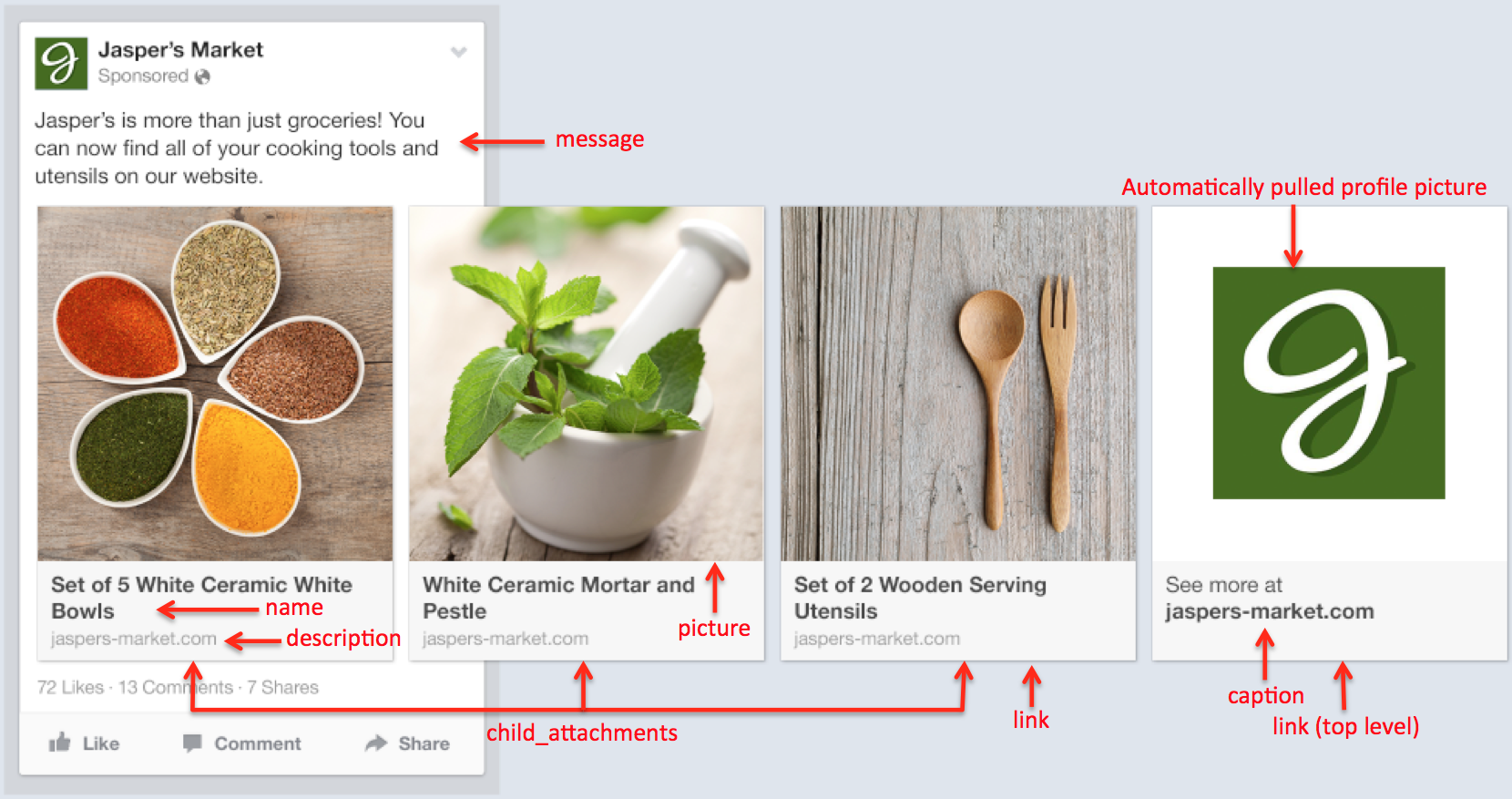Click the Comment speech bubble icon
Viewport: 1512px width, 799px height.
tap(192, 743)
